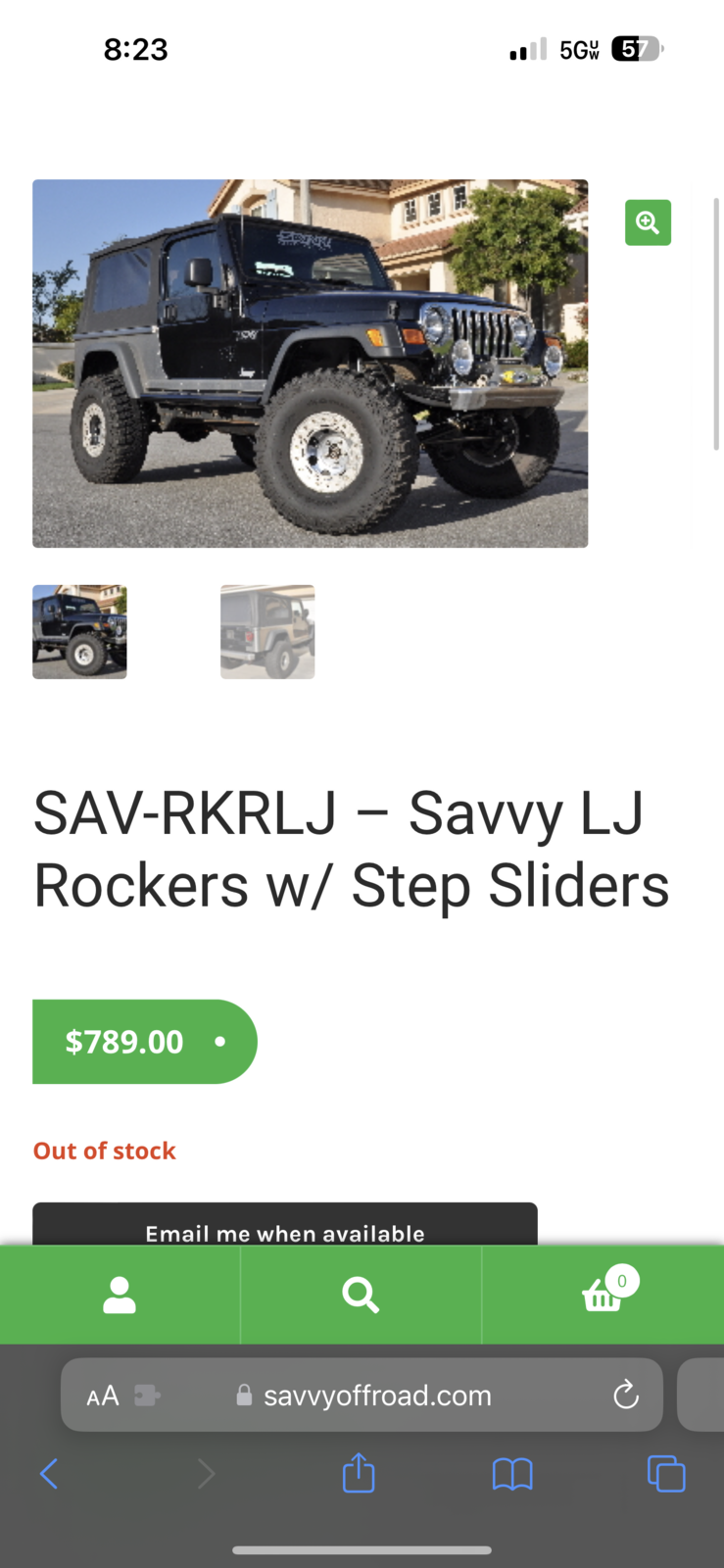This screenshot has height=1568, width=724.
Task: Open the main black Jeep product image
Action: pos(311,364)
